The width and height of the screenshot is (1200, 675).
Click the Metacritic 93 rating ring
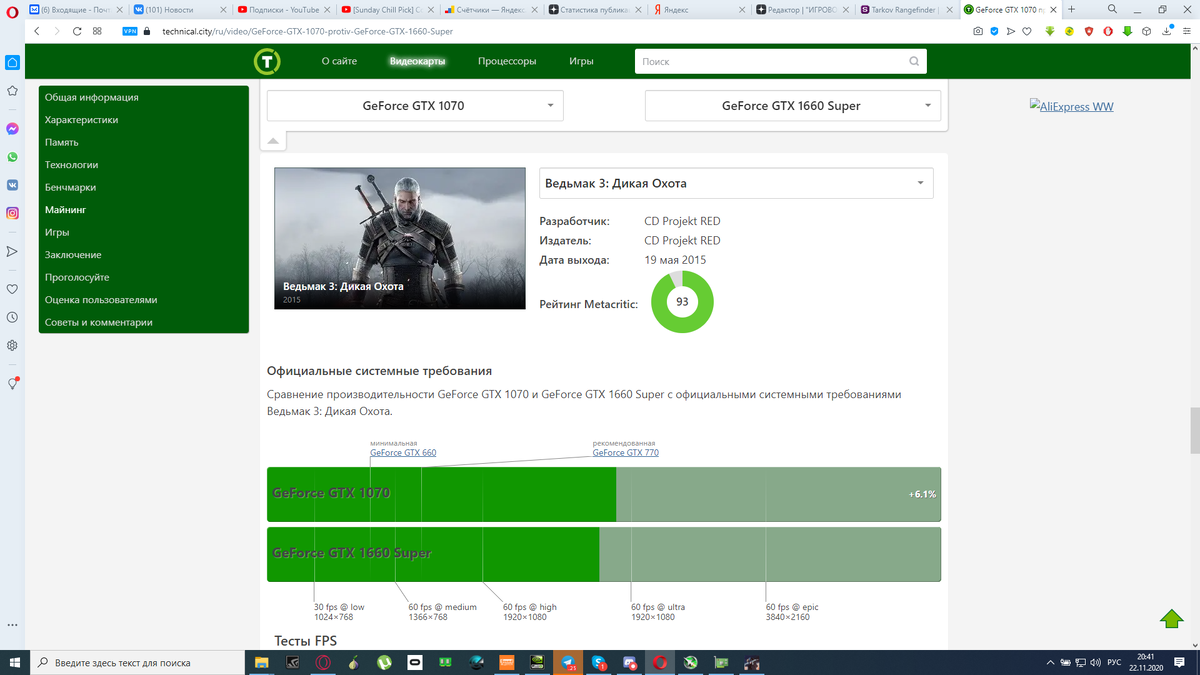[x=682, y=302]
